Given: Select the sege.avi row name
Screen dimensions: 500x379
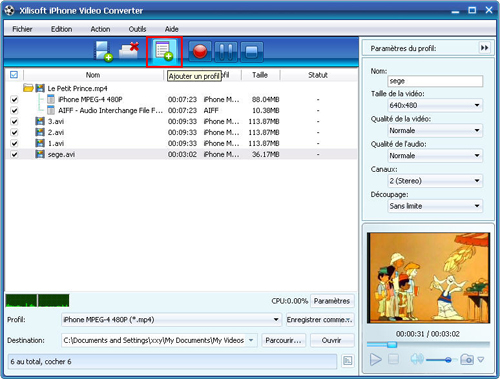Looking at the screenshot, I should [x=61, y=154].
